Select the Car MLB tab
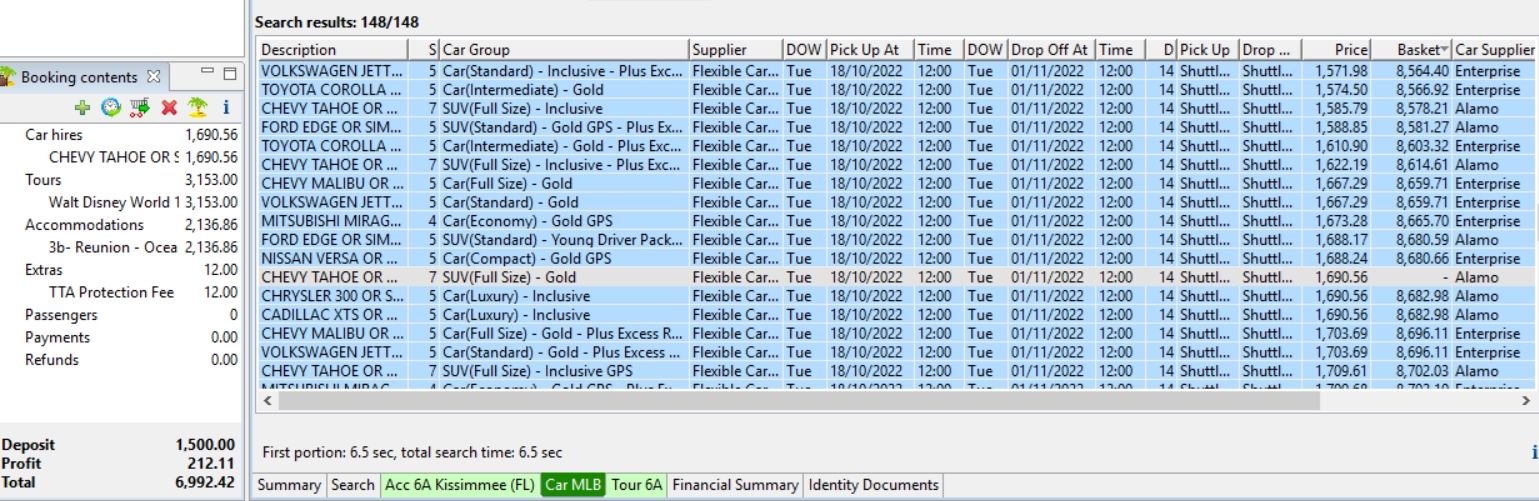Screen dimensions: 1539x501 tap(574, 485)
